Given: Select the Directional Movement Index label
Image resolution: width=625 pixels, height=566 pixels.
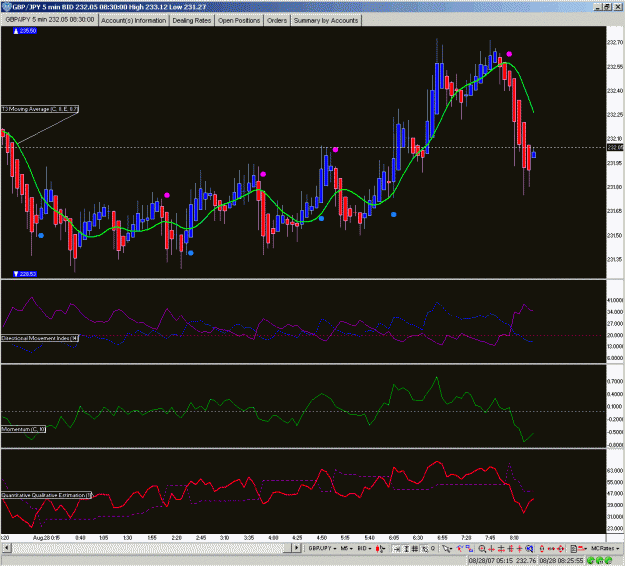Looking at the screenshot, I should click(39, 338).
